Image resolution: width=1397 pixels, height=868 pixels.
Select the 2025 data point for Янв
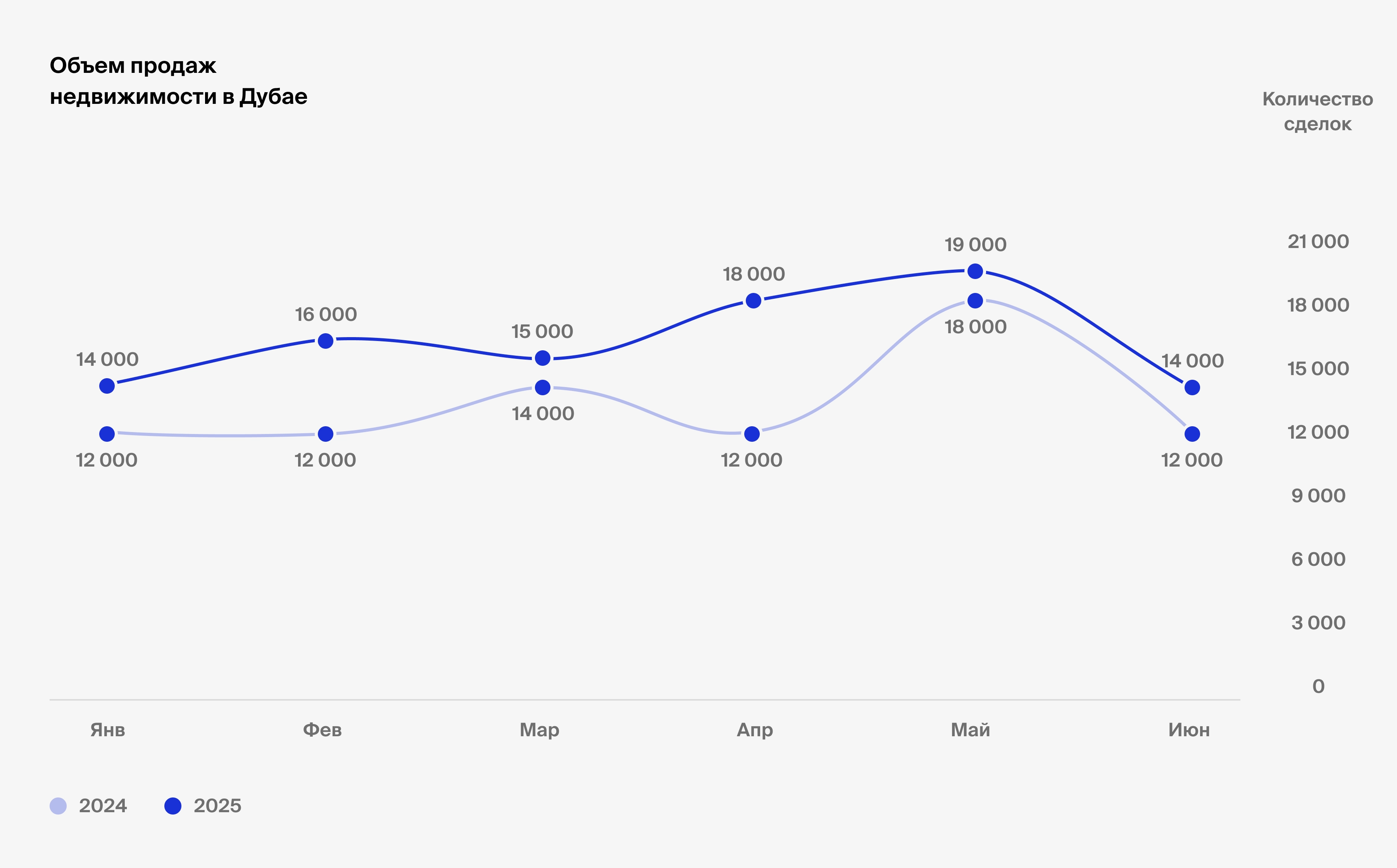(107, 386)
